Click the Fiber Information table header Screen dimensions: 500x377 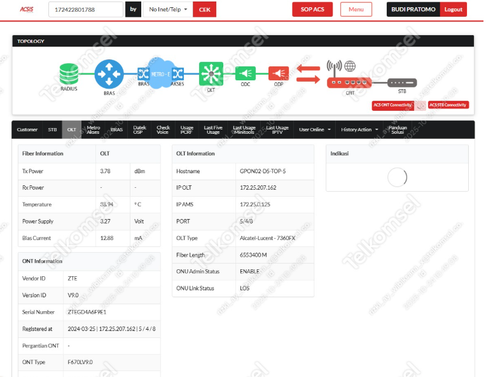pos(43,153)
